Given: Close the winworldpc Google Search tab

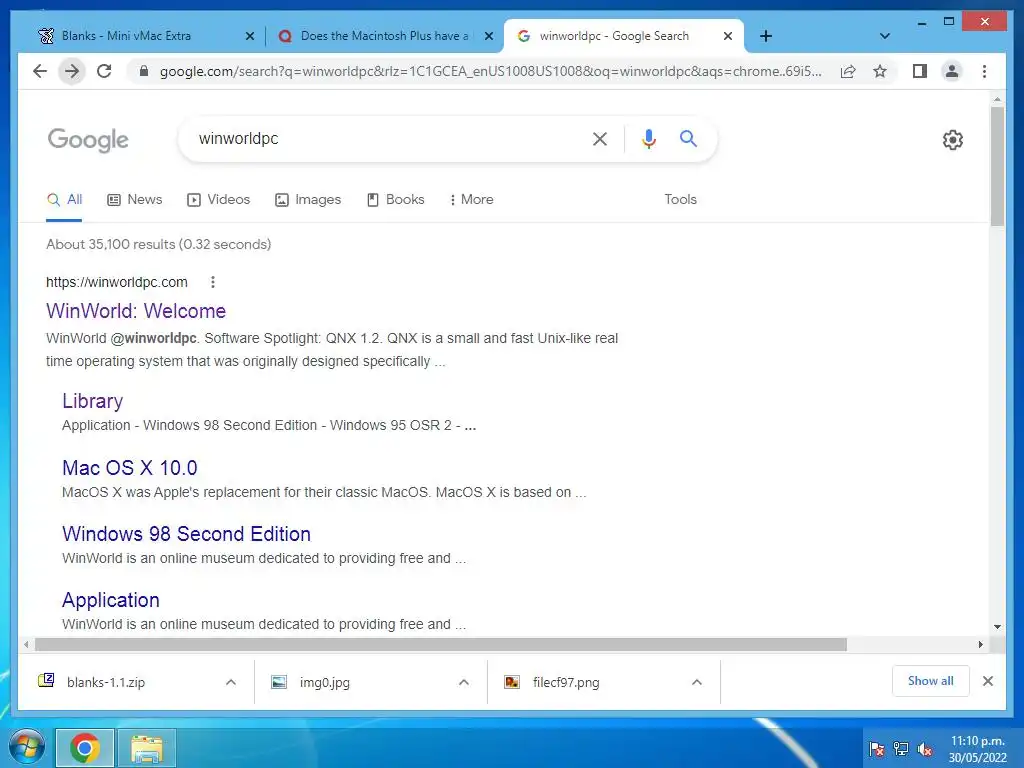Looking at the screenshot, I should point(728,36).
